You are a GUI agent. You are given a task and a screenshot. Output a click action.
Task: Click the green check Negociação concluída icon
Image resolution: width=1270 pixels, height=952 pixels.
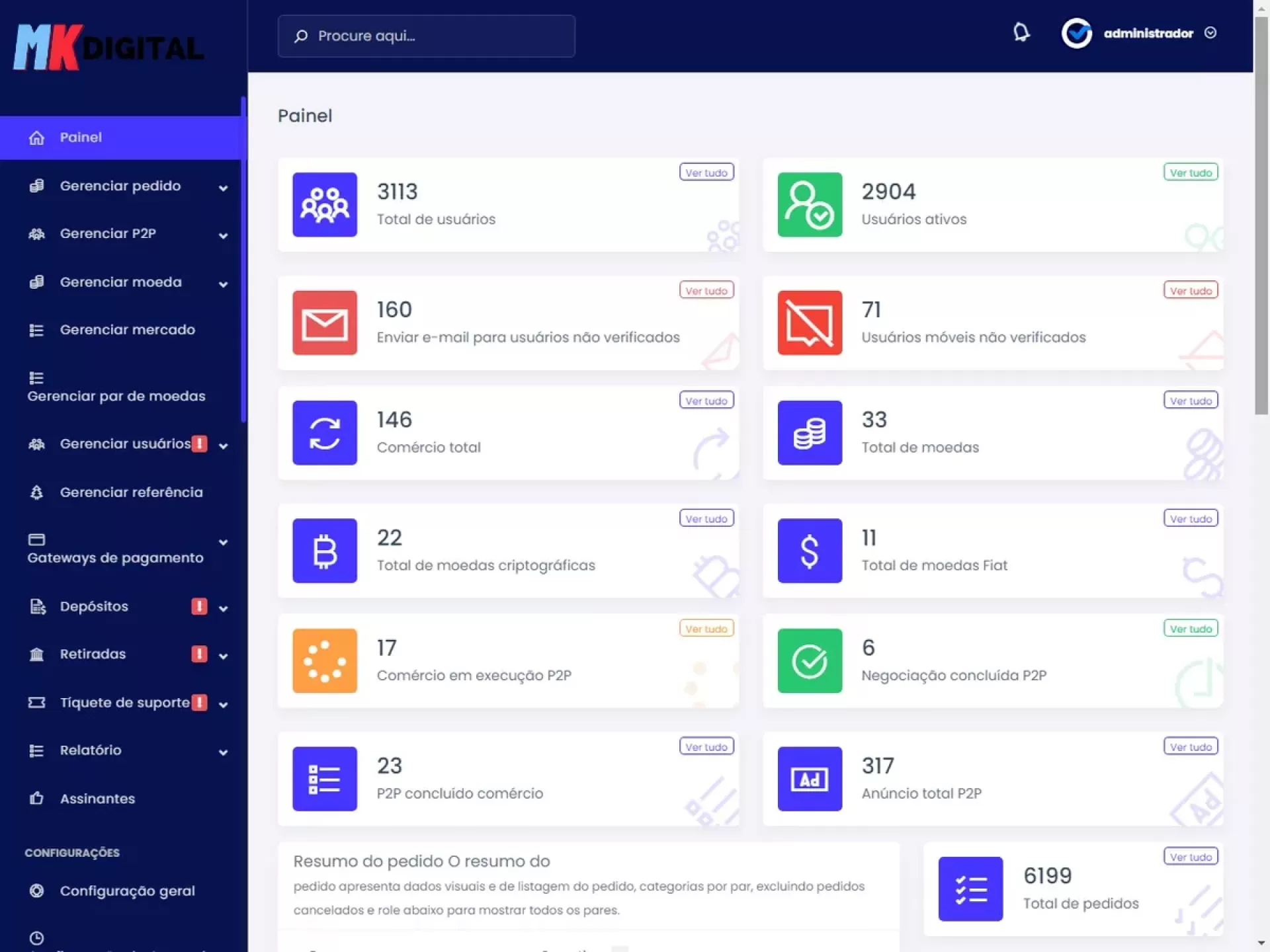tap(810, 661)
